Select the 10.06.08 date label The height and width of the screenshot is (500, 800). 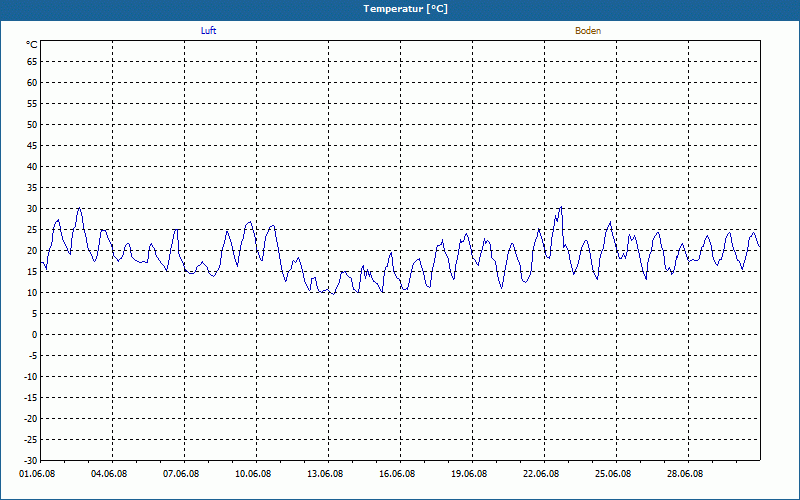[253, 473]
